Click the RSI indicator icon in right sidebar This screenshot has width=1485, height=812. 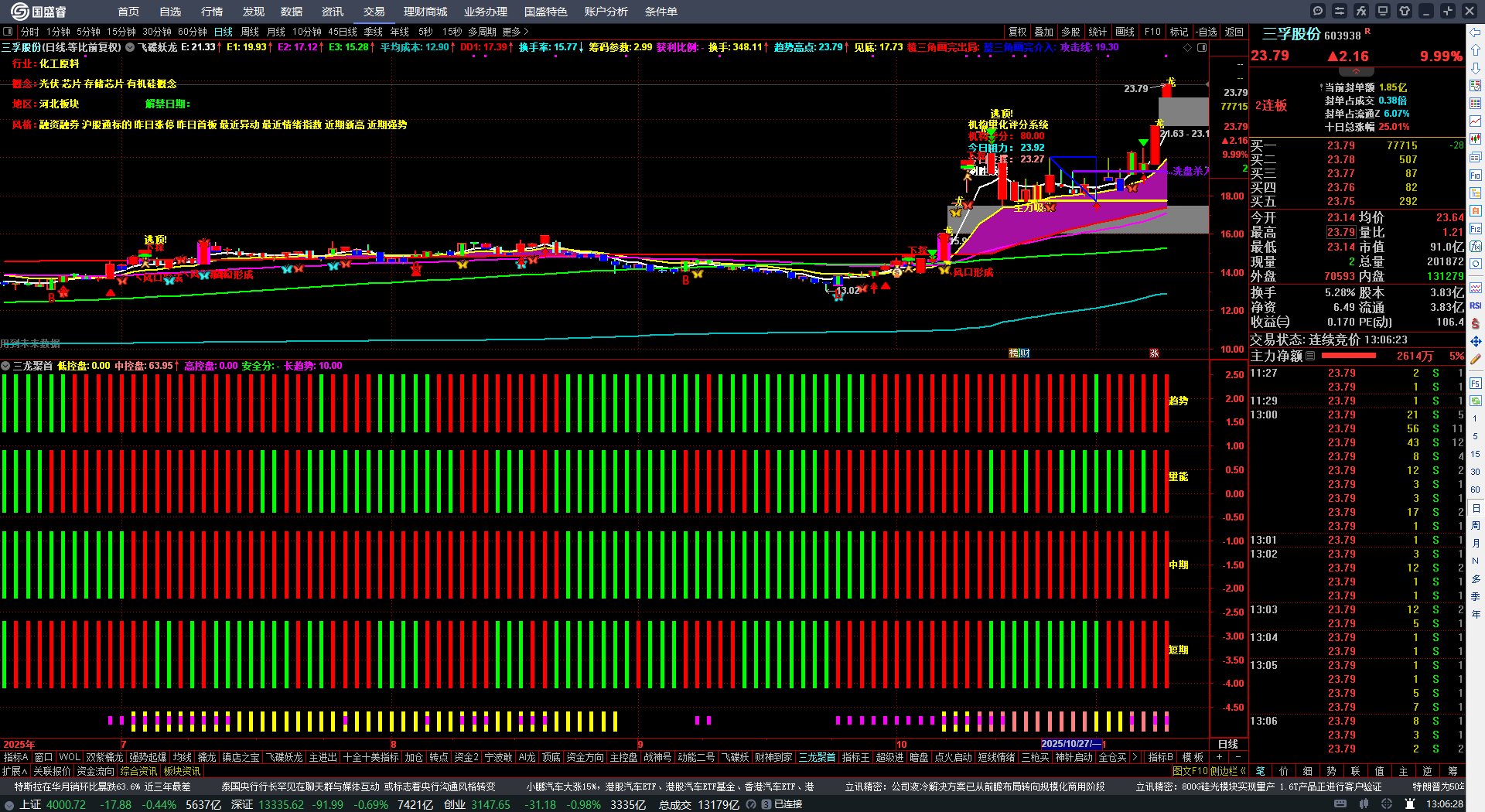1476,305
